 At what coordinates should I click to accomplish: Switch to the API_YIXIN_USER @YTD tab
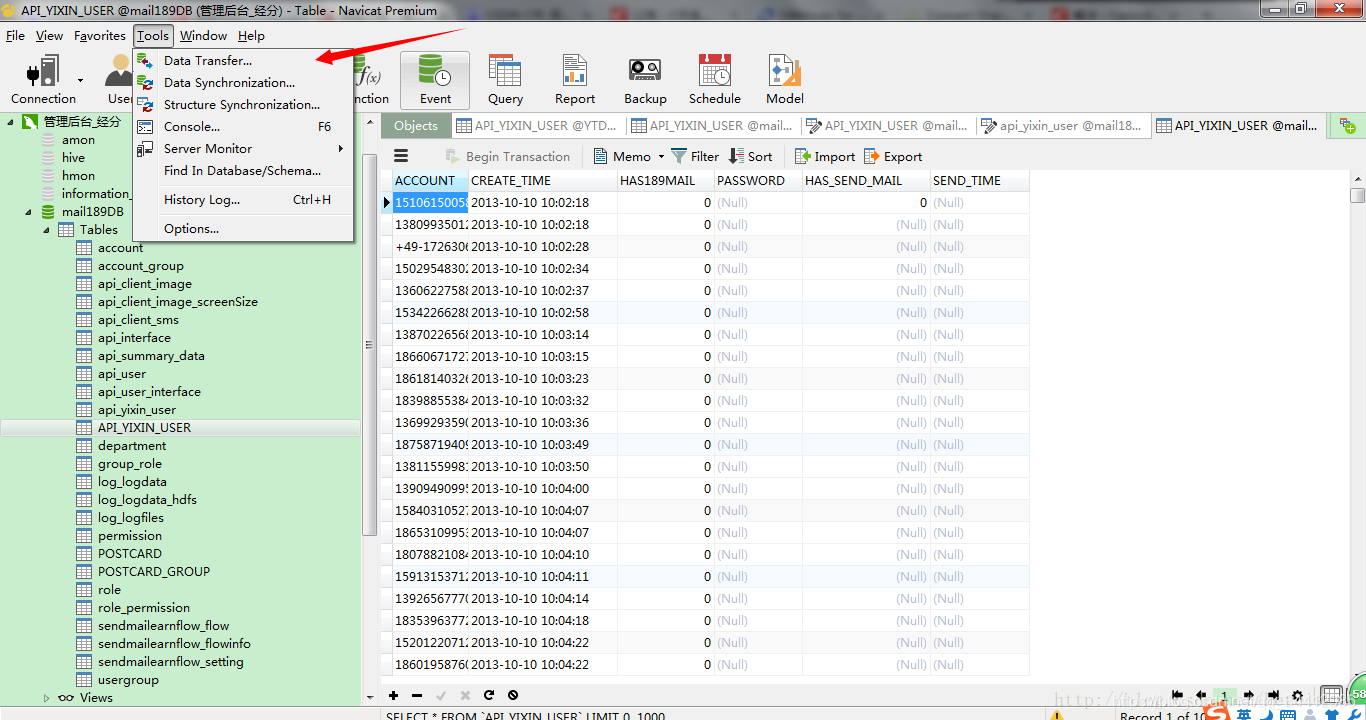click(x=537, y=126)
